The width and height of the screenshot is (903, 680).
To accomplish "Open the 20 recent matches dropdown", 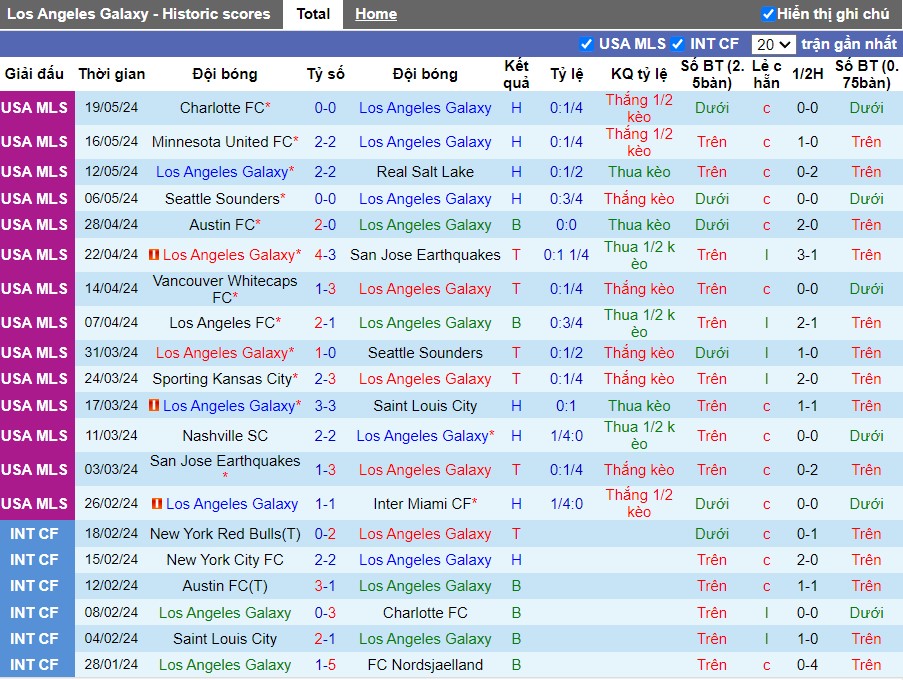I will [773, 44].
